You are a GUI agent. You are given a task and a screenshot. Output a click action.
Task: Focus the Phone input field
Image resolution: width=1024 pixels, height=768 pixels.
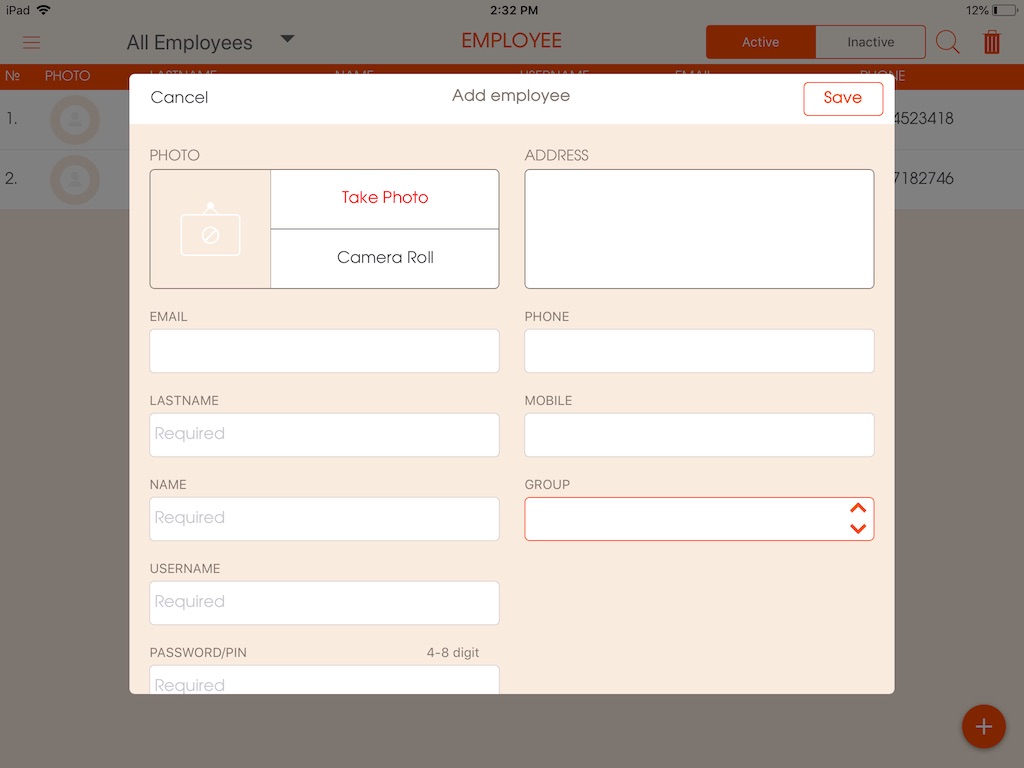[699, 351]
